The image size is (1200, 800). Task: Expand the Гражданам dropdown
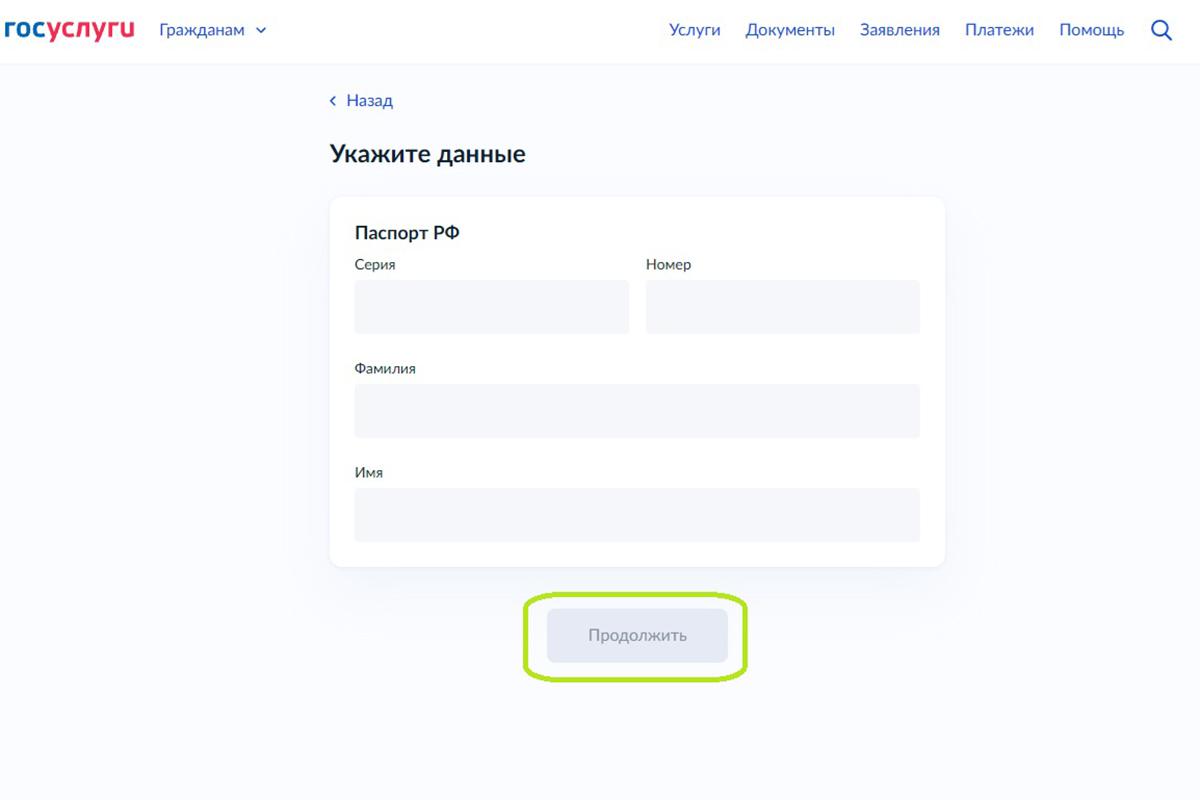(212, 30)
